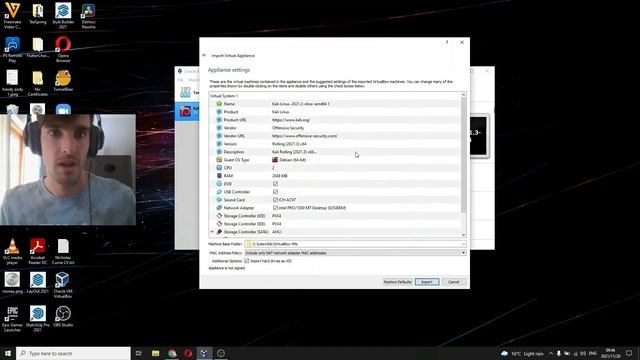
Task: Open the DaVinci Resolve desktop shortcut
Action: pyautogui.click(x=88, y=16)
